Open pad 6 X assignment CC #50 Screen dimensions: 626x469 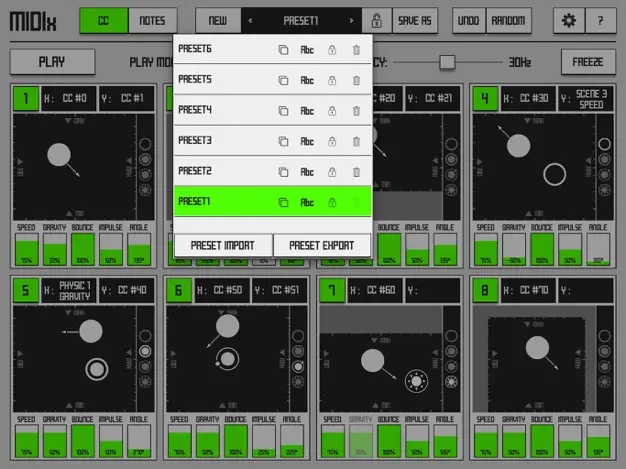pos(222,290)
